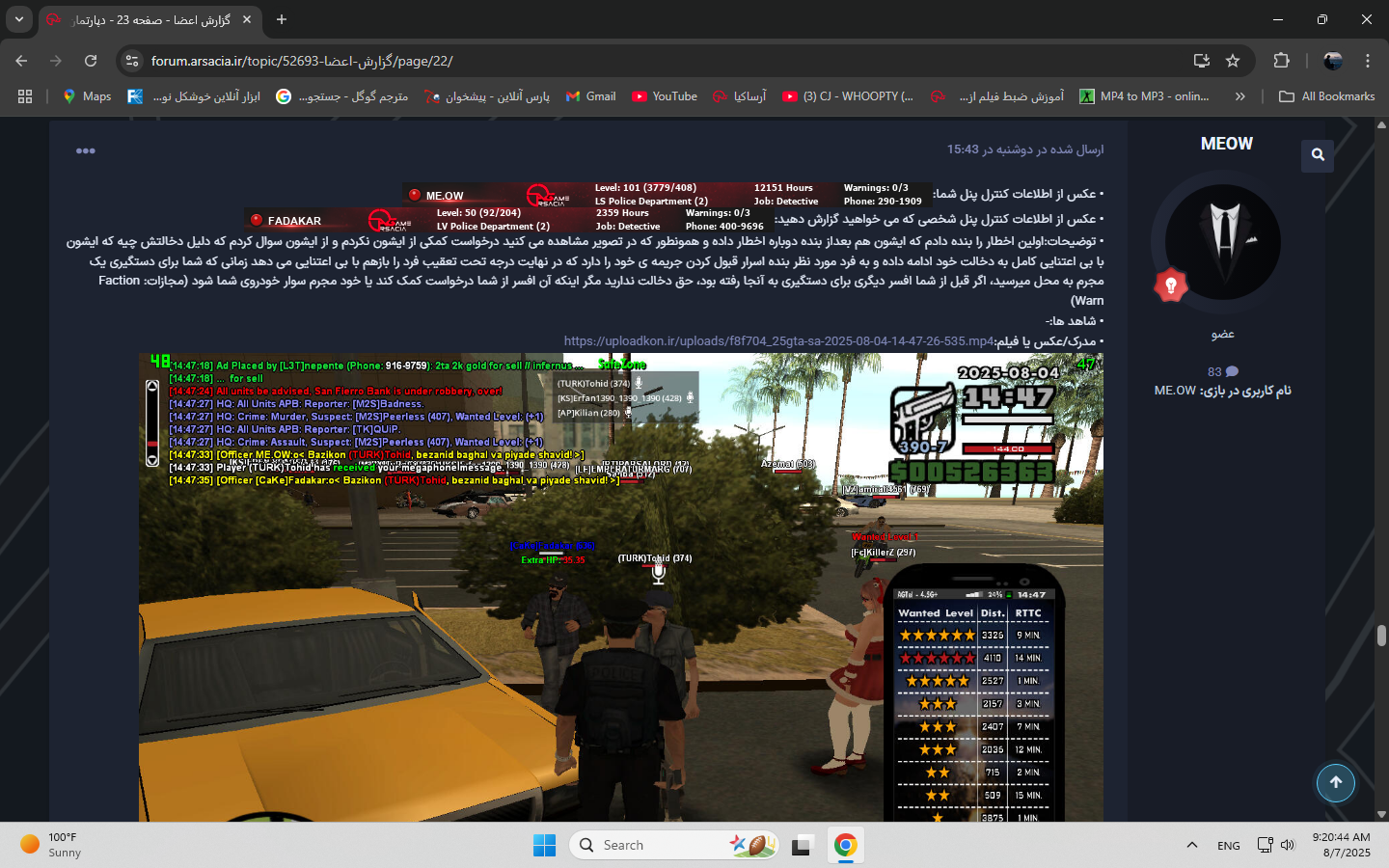
Task: Switch ENG input language
Action: (1229, 846)
